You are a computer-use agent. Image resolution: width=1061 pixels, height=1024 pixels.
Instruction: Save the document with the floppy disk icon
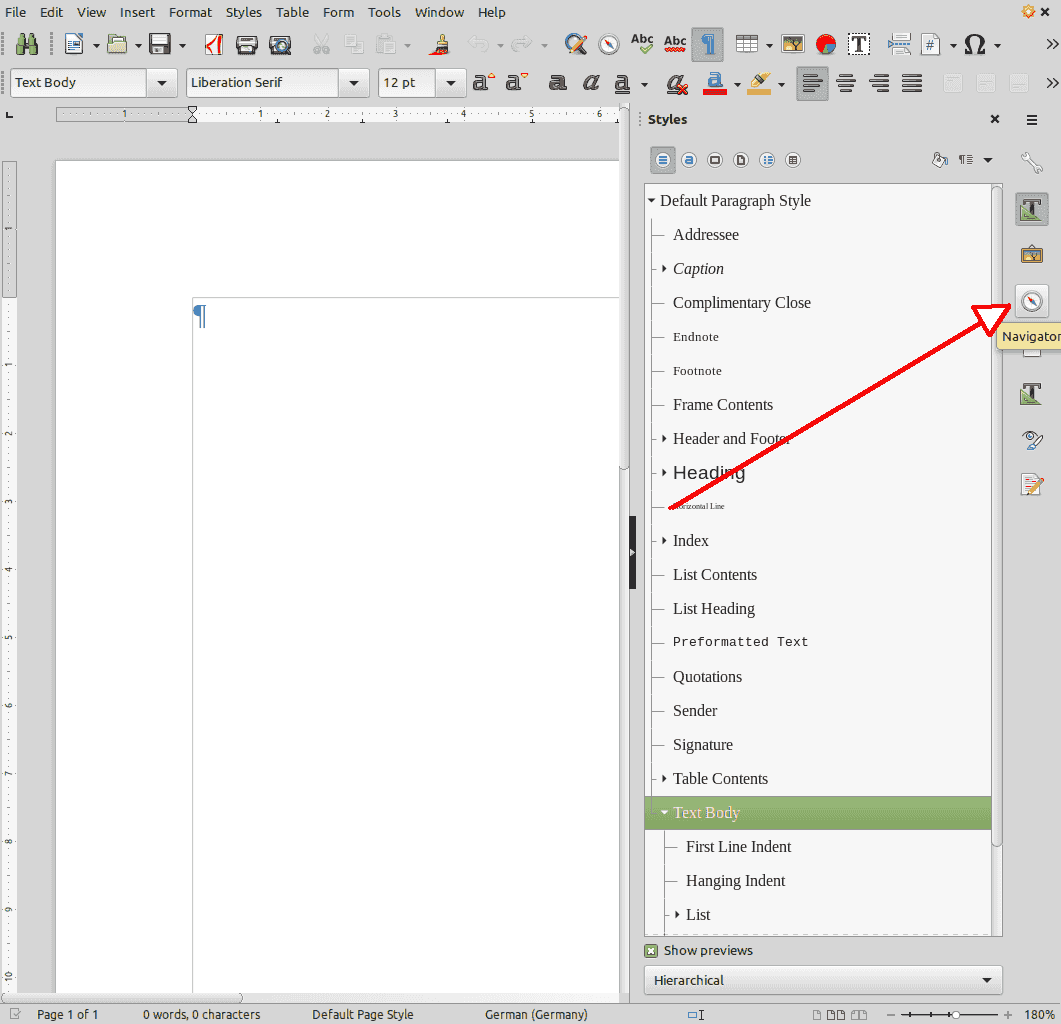click(160, 45)
